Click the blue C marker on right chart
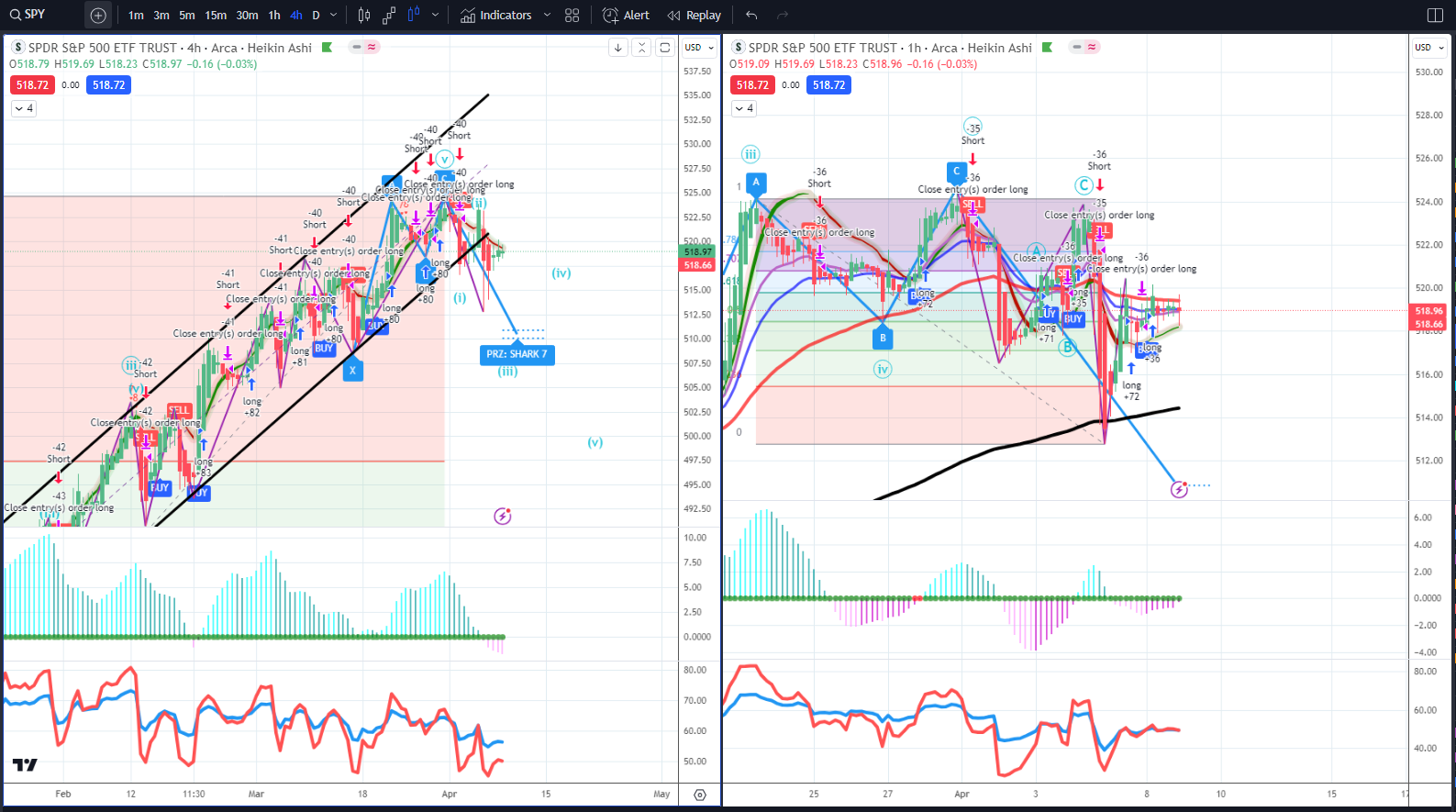Image resolution: width=1456 pixels, height=812 pixels. tap(956, 172)
